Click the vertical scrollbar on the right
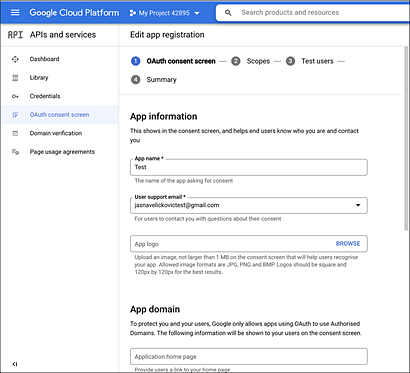 click(x=406, y=138)
